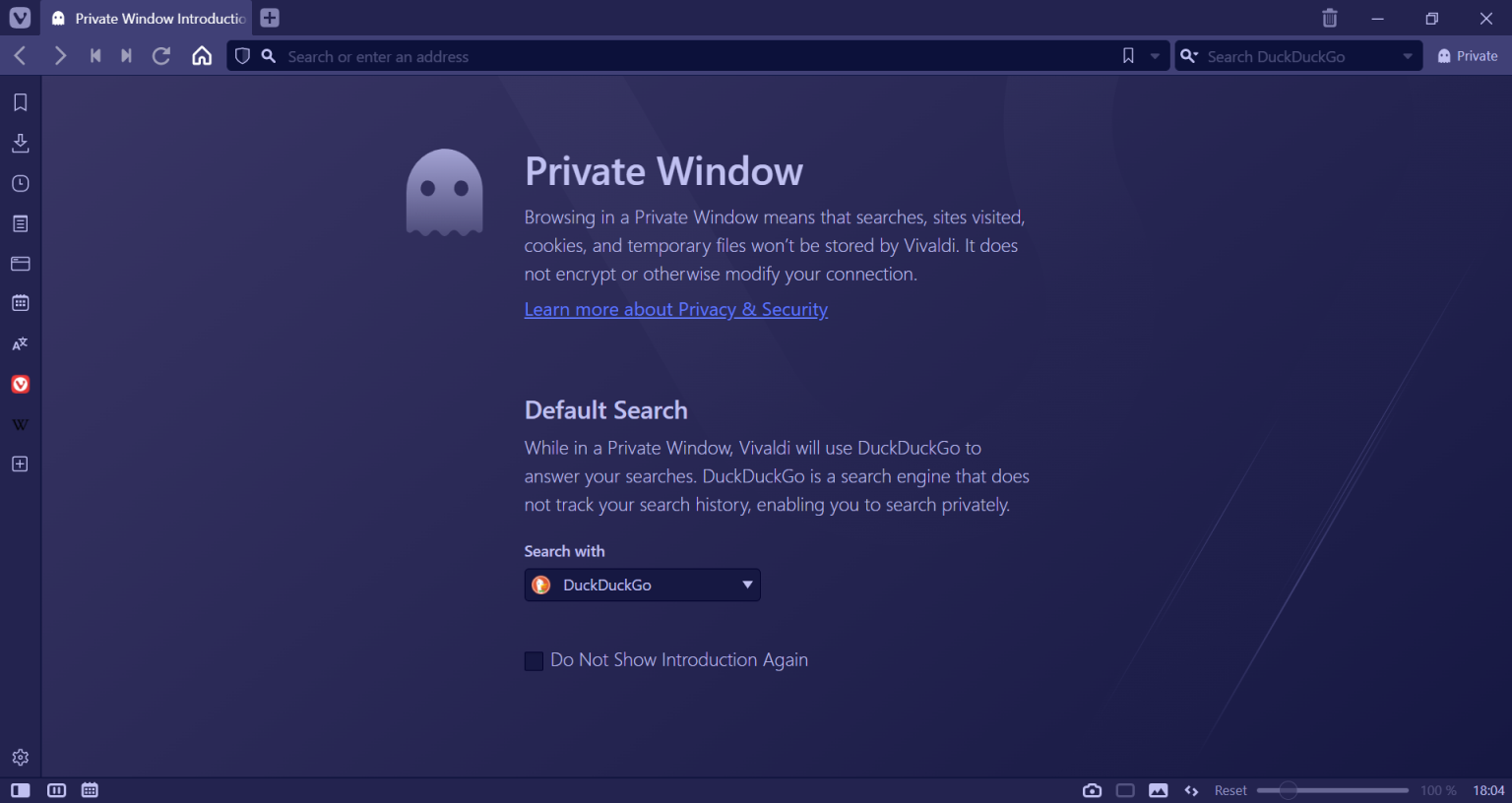Image resolution: width=1512 pixels, height=803 pixels.
Task: Open the Wikipedia web panel
Action: click(x=20, y=425)
